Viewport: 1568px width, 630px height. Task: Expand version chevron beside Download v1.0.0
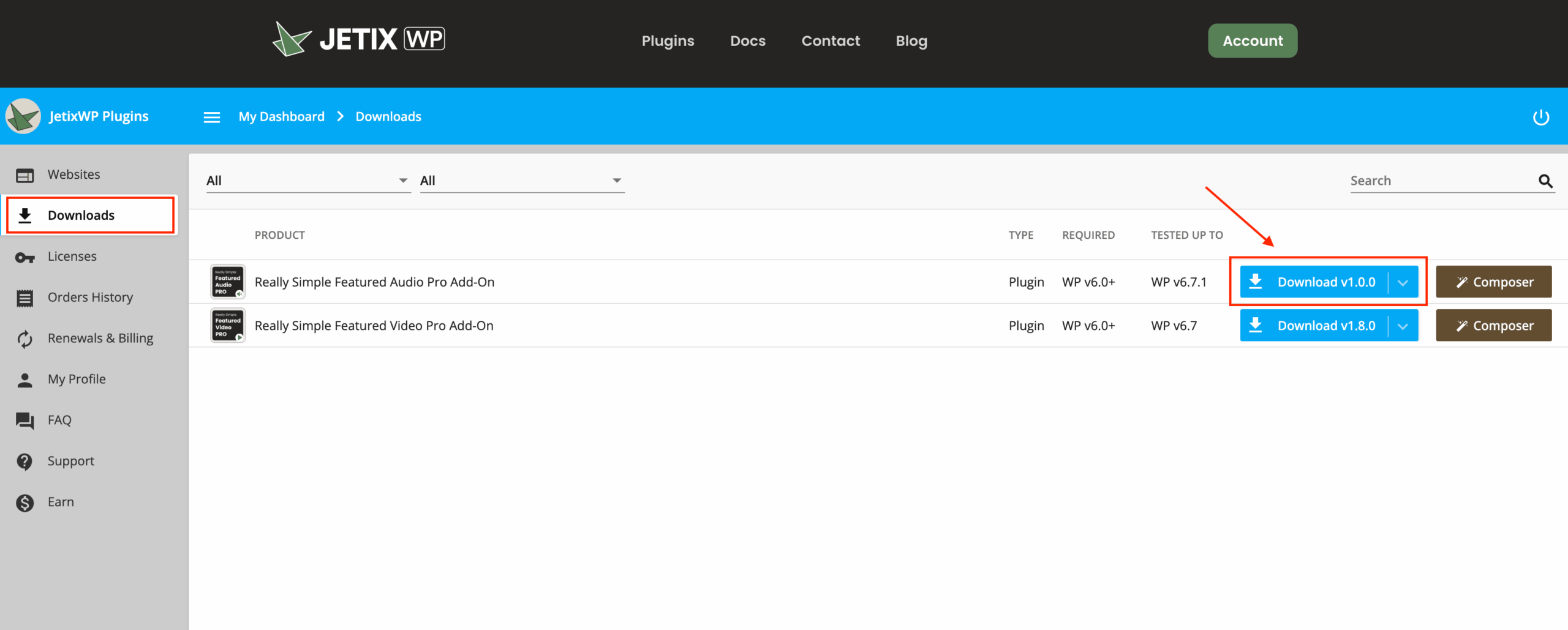1403,282
